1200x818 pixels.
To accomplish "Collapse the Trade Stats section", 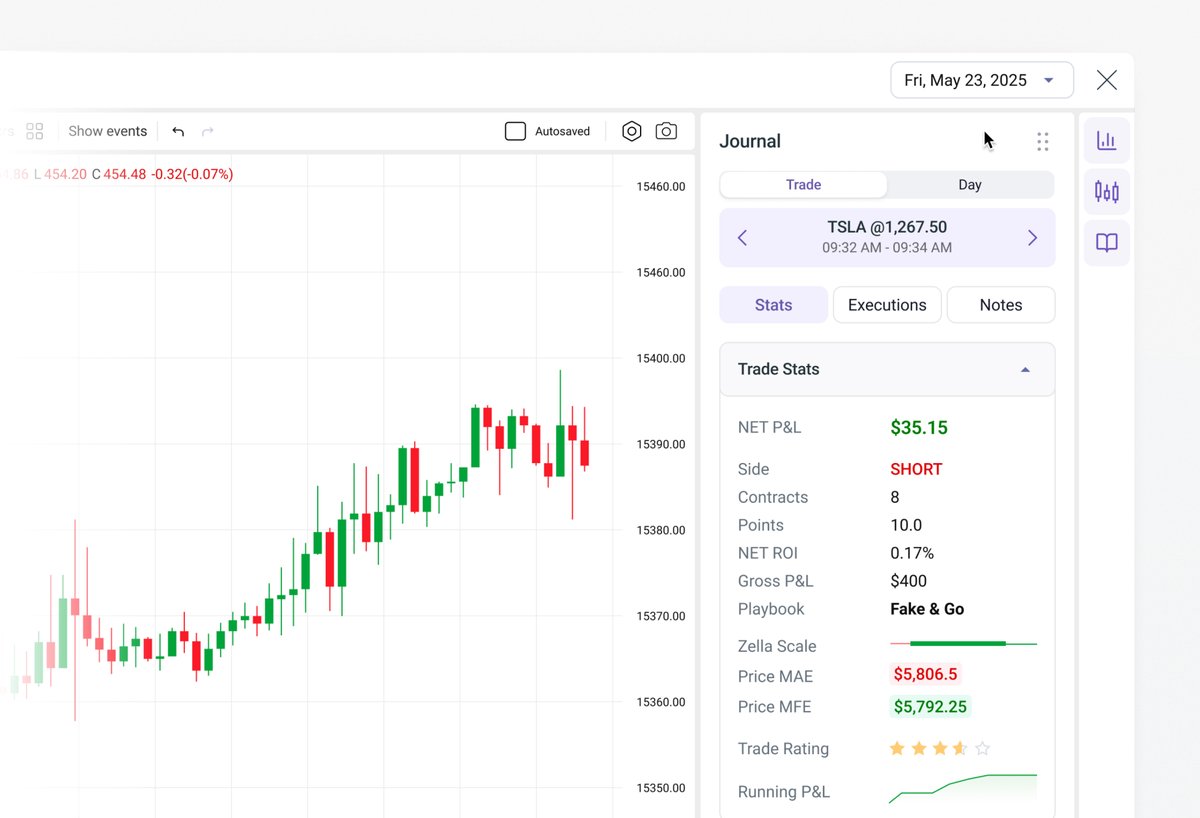I will click(1024, 369).
